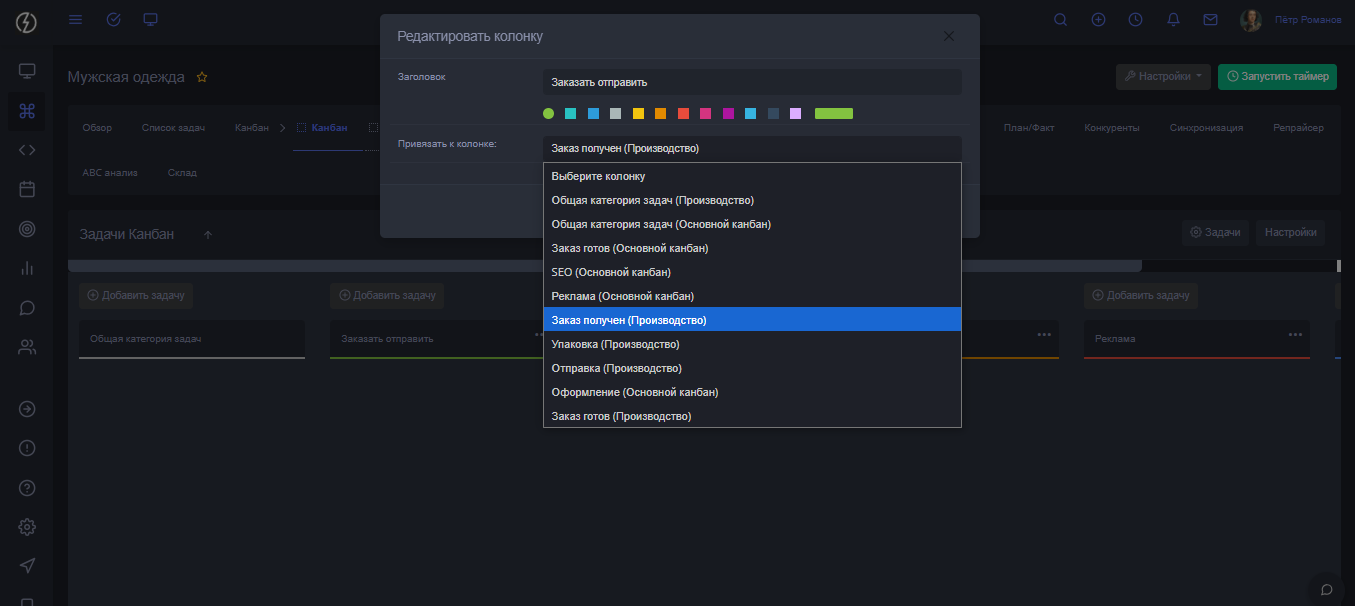1355x606 pixels.
Task: Click the Заголовок text input field
Action: (x=751, y=82)
